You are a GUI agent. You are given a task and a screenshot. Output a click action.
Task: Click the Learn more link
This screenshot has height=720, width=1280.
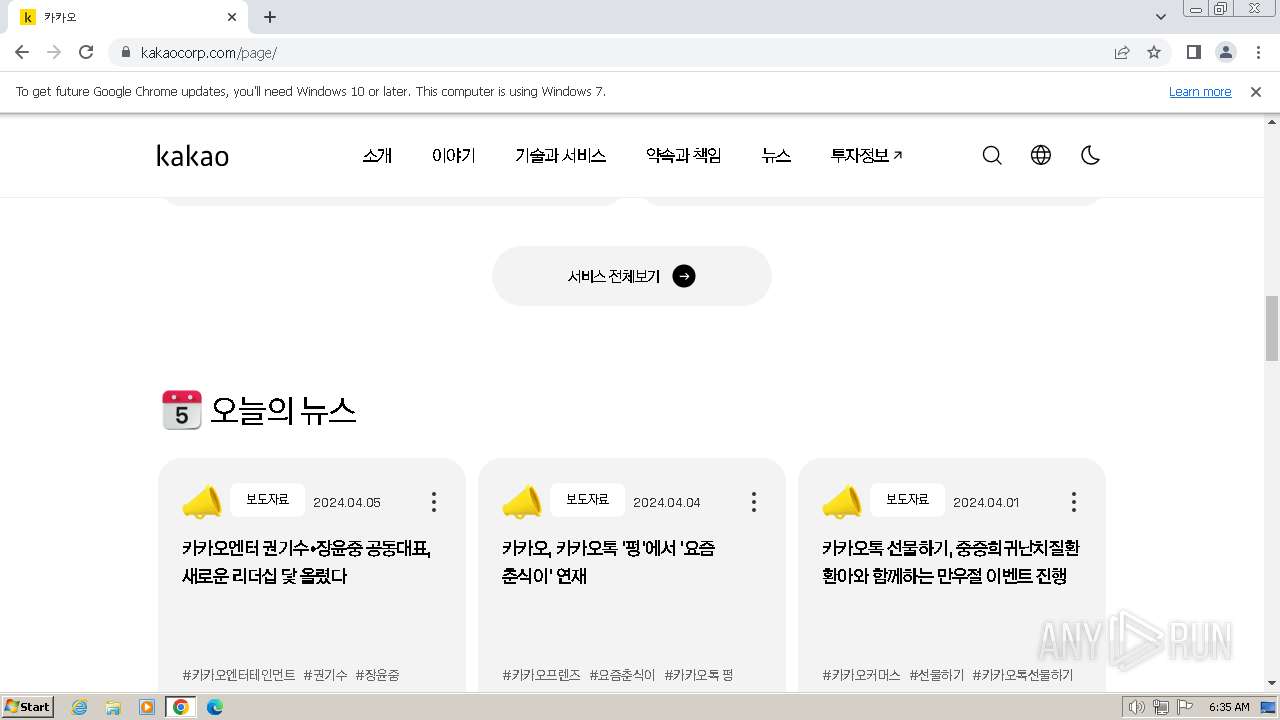1200,91
